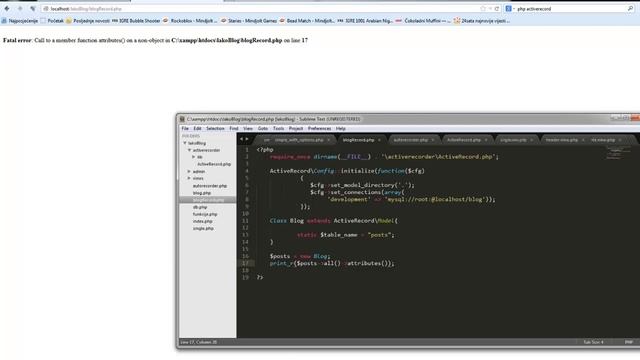Open blog.php in the sidebar
640x360 pixels.
click(x=202, y=193)
